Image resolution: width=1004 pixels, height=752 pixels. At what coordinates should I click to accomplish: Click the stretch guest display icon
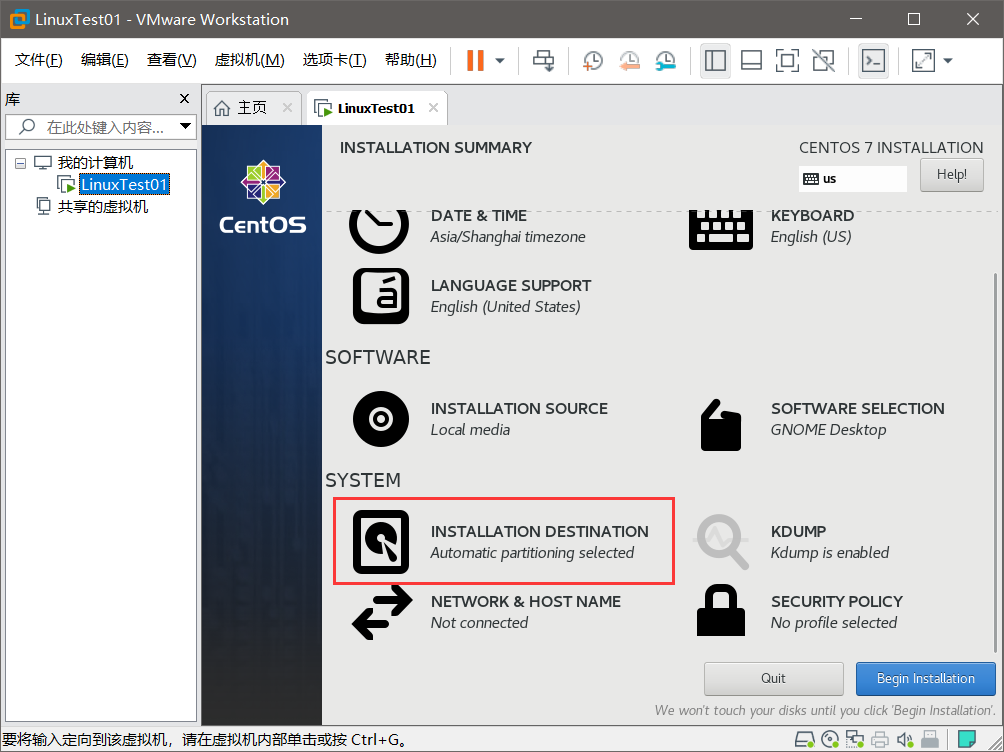click(923, 61)
